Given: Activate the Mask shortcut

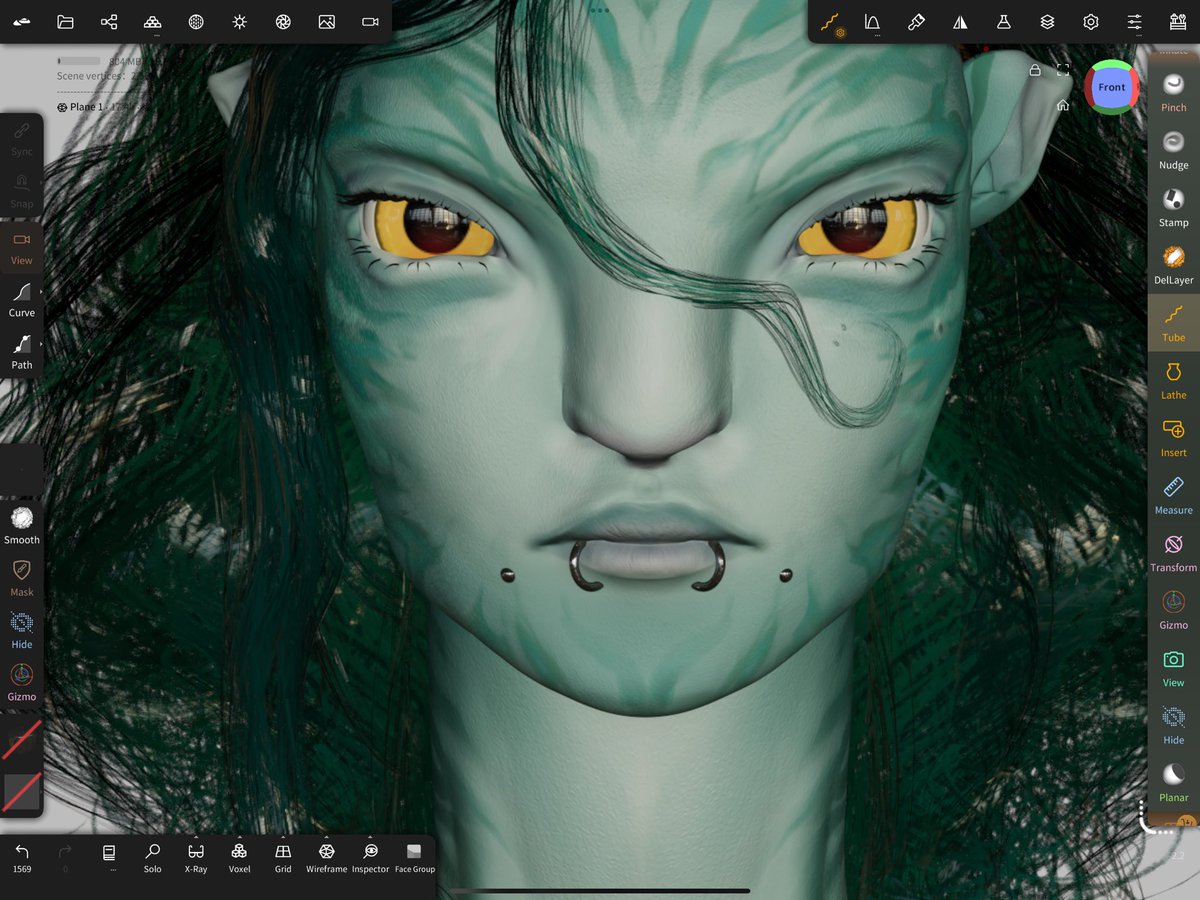Looking at the screenshot, I should click(x=22, y=578).
